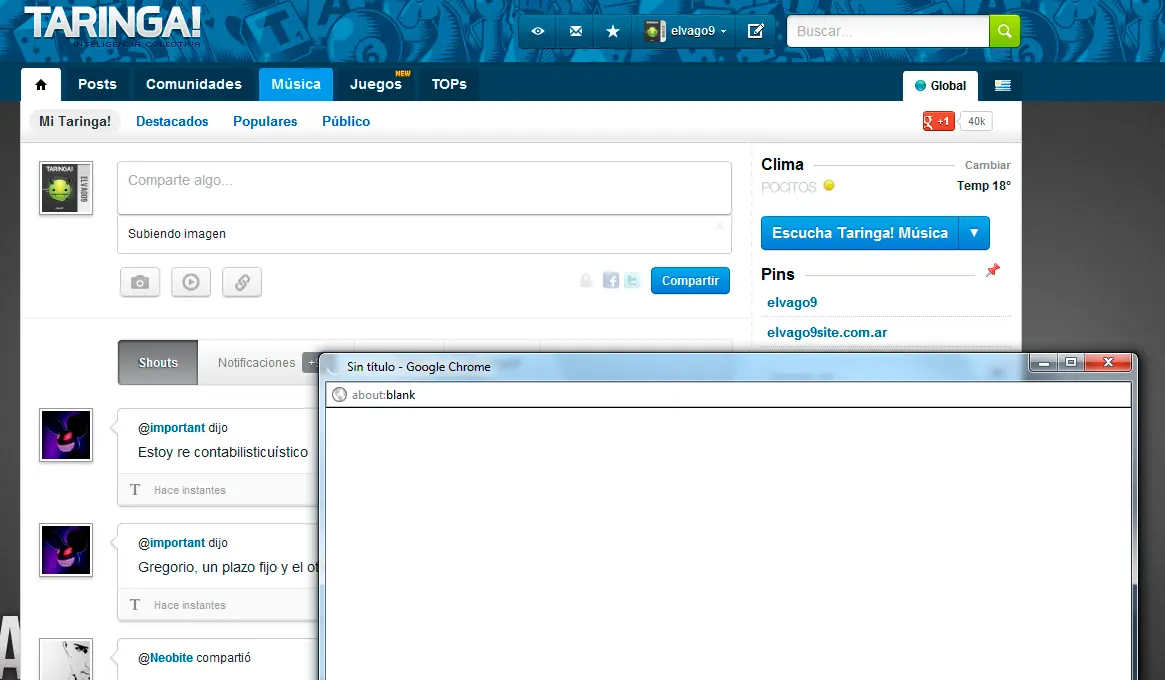Maximize the Sin título Chrome window

[1071, 363]
